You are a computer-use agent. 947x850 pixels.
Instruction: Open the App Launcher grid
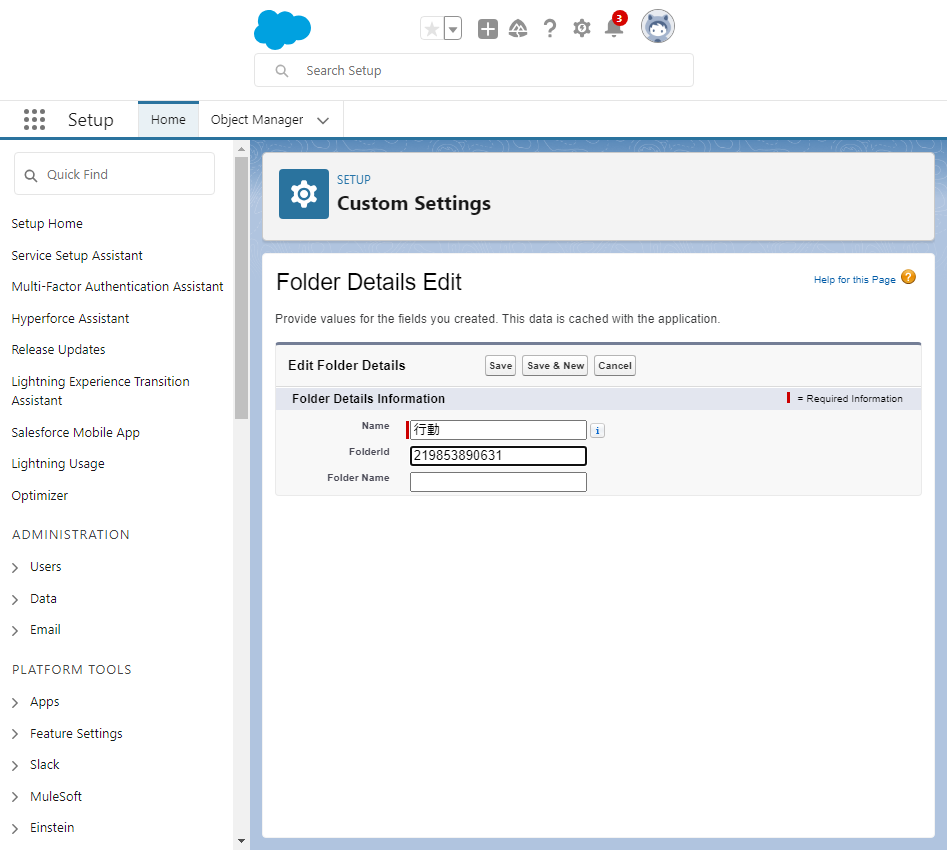(x=34, y=120)
